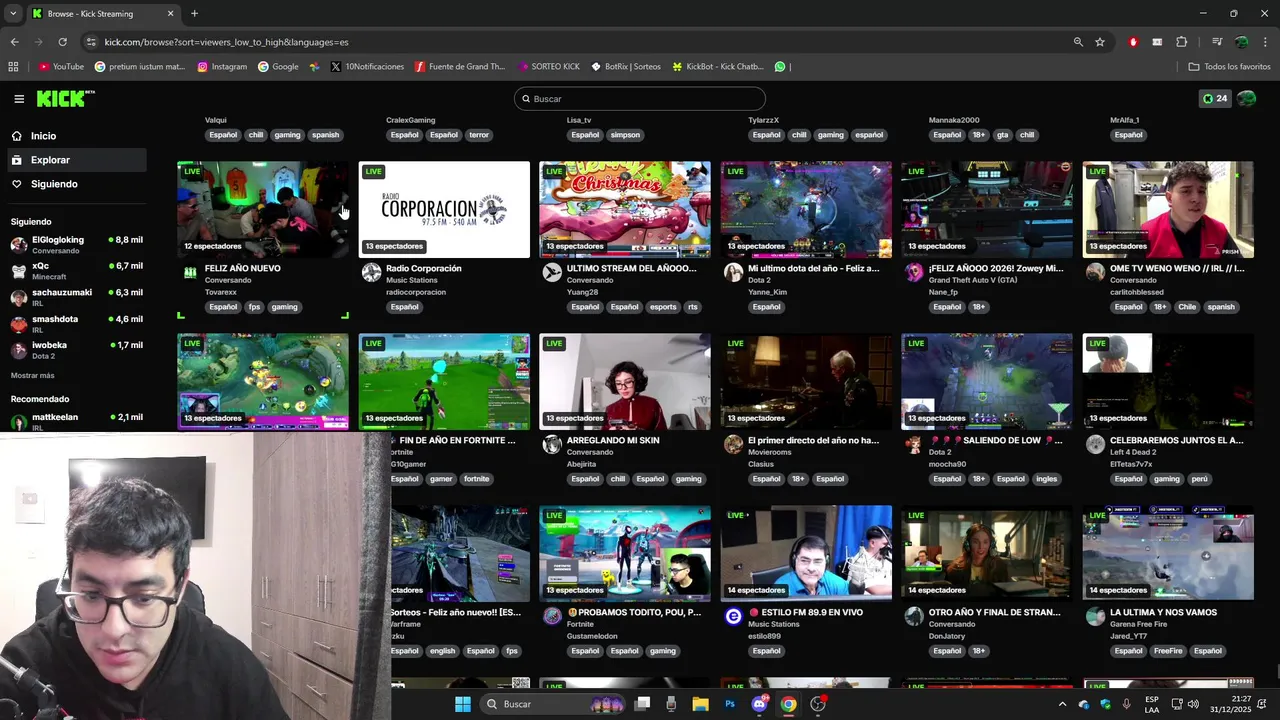The image size is (1280, 720).
Task: Open the SORTEO KICK bookmark
Action: coord(549,67)
